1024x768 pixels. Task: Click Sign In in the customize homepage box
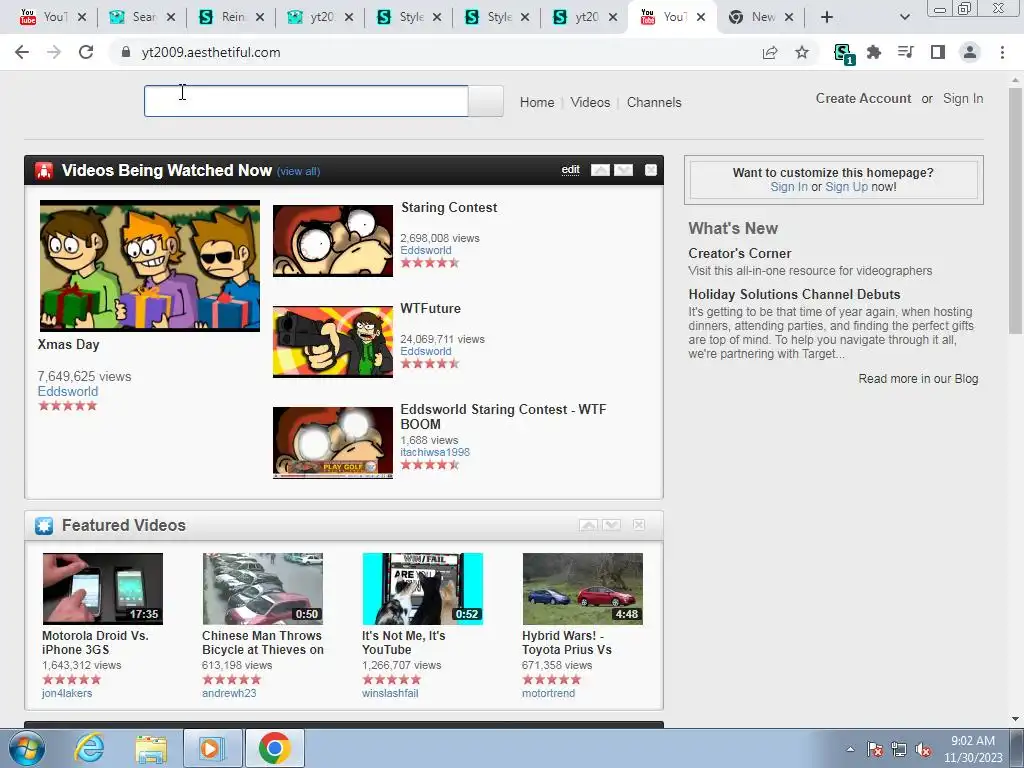(x=789, y=187)
